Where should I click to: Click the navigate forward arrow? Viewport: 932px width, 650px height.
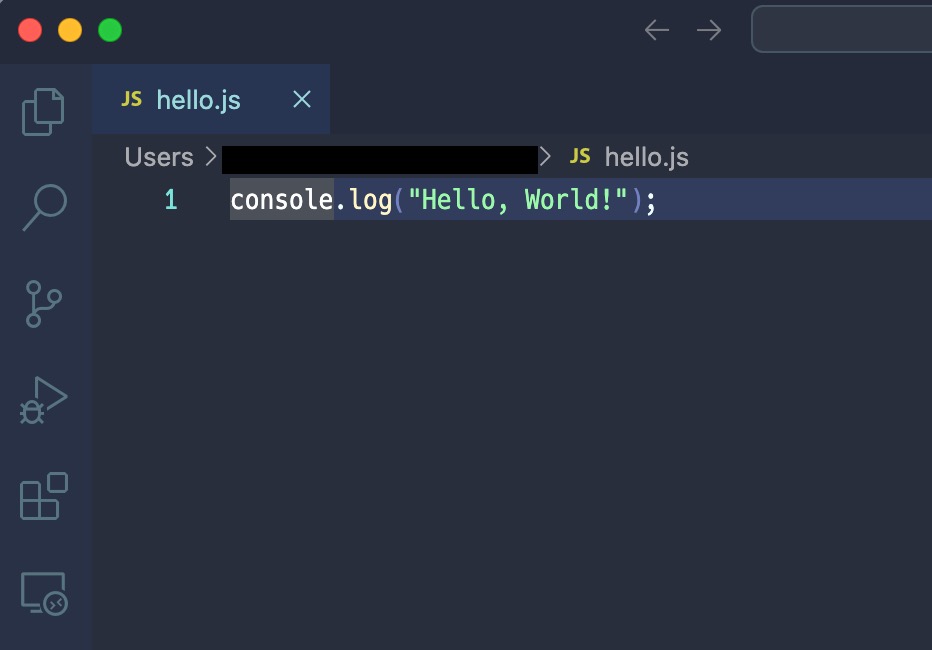point(709,30)
